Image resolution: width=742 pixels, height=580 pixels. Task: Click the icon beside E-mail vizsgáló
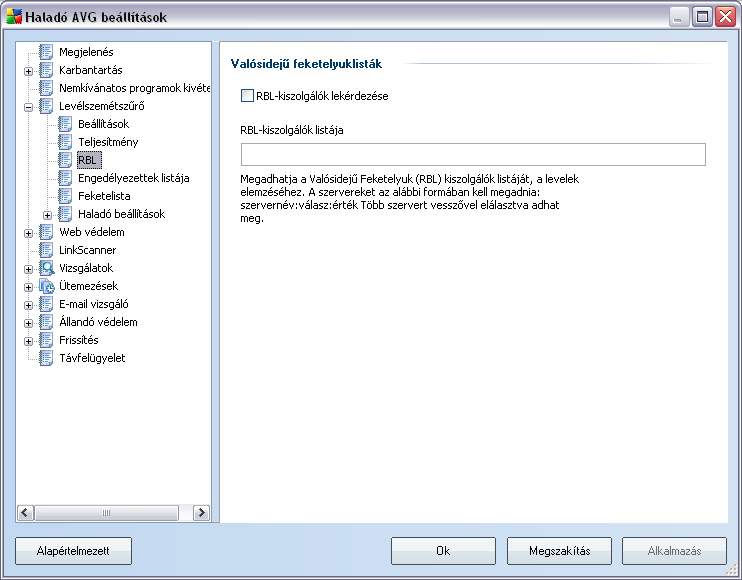46,304
